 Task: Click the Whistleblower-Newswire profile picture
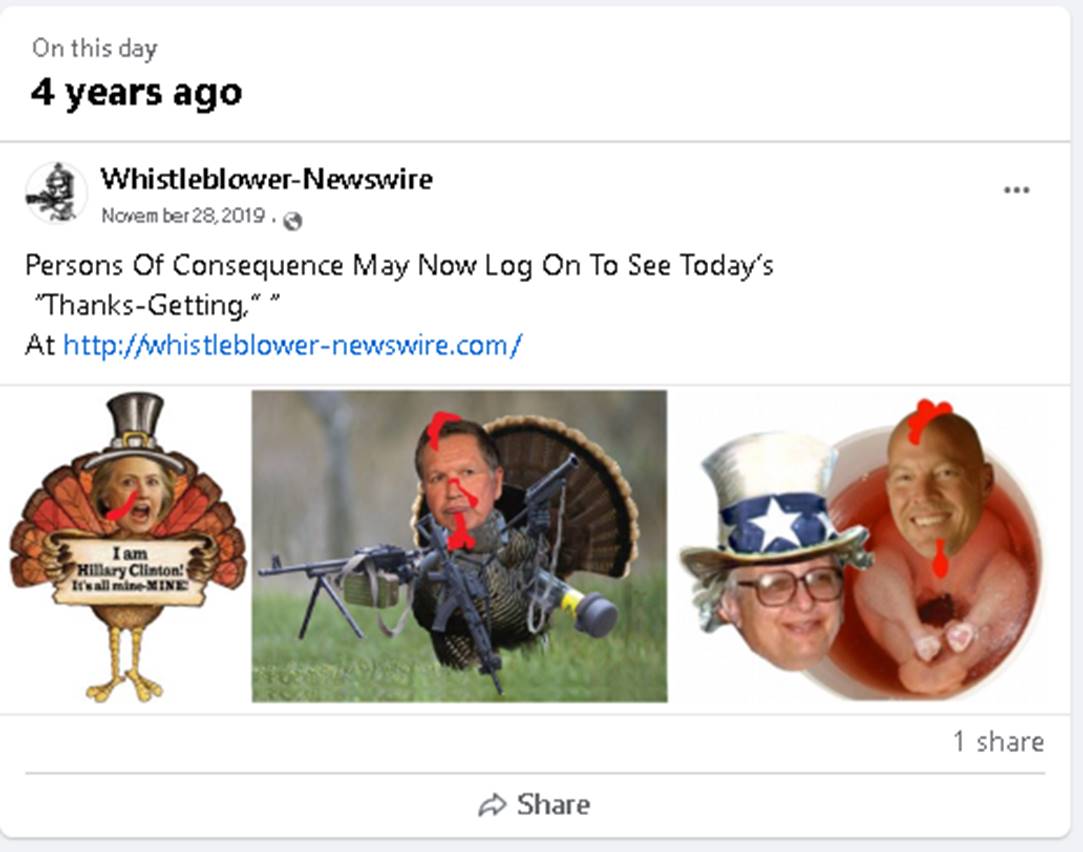(57, 193)
